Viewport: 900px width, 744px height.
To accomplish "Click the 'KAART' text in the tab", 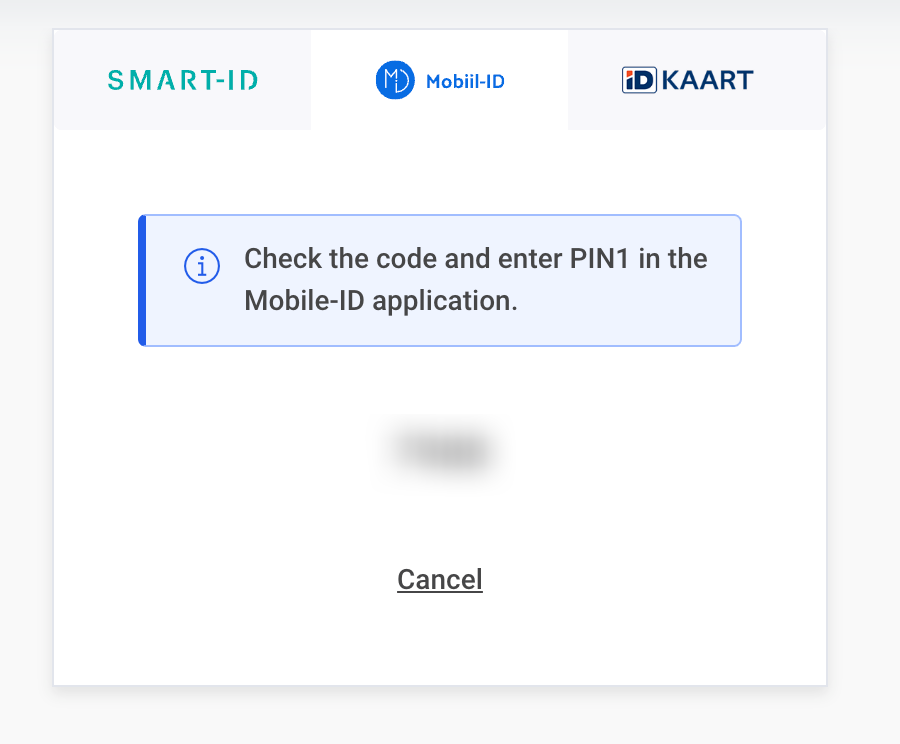I will [707, 80].
